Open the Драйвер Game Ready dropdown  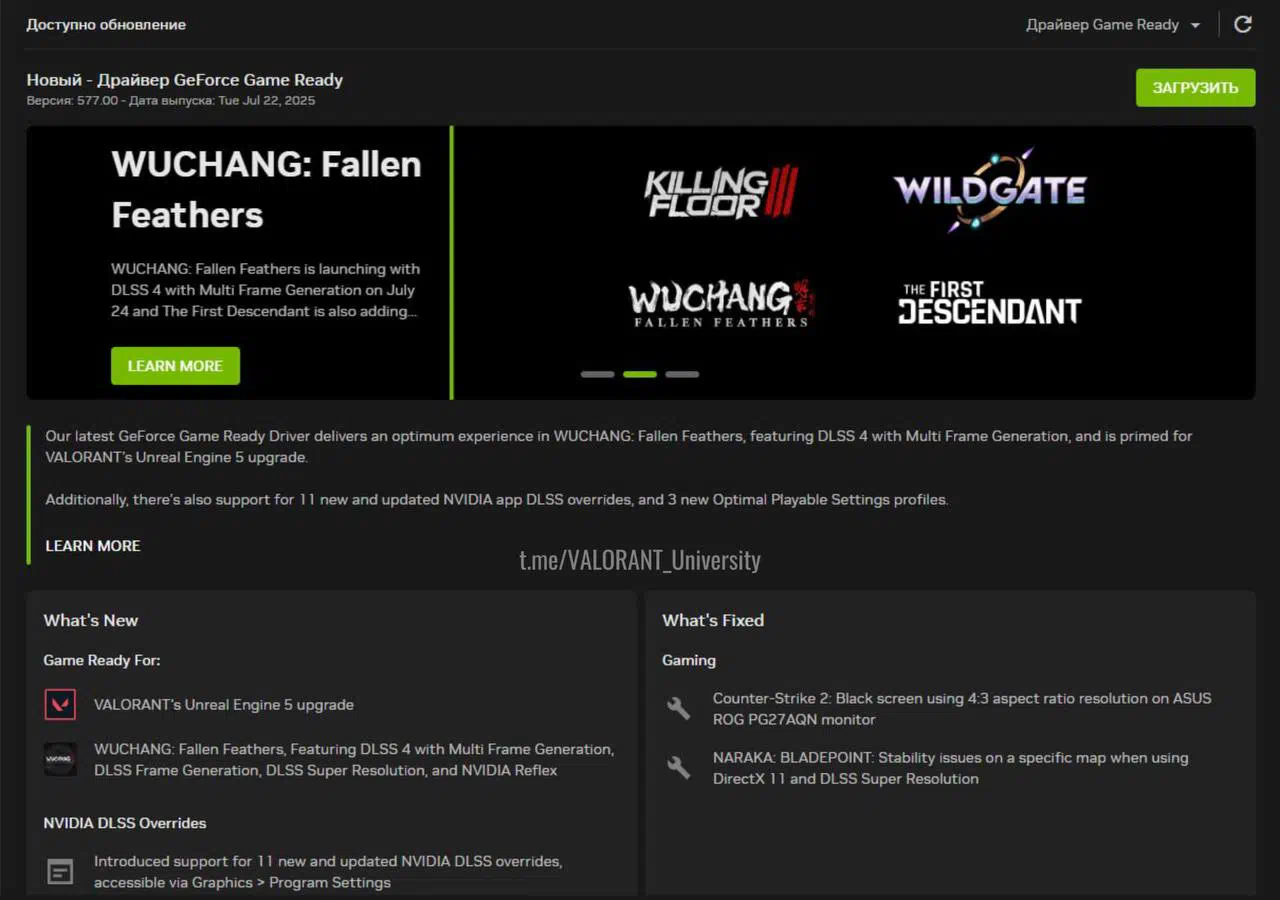point(1113,25)
